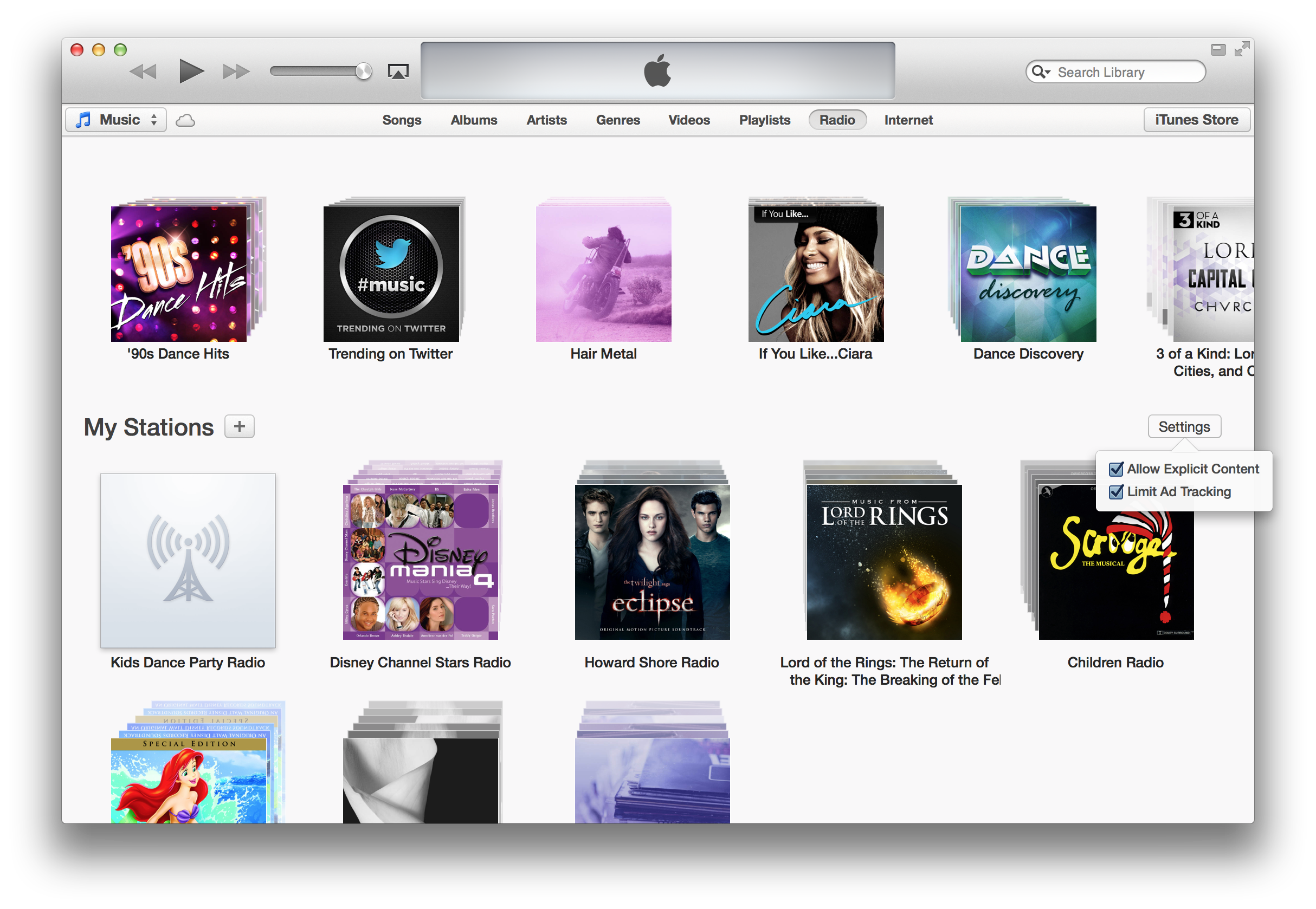Viewport: 1316px width, 909px height.
Task: Go to the Internet radio tab
Action: coord(908,120)
